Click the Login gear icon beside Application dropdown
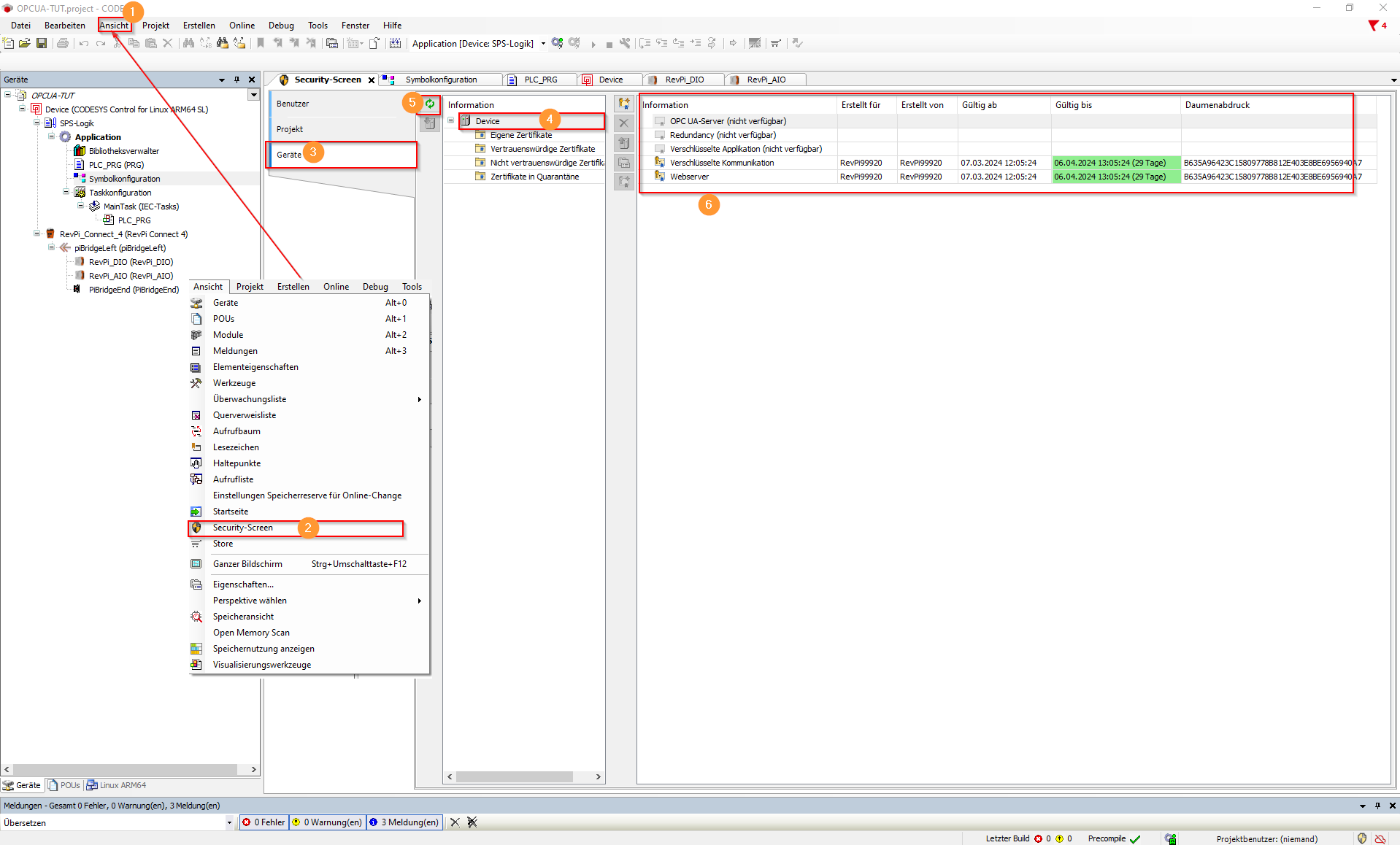 pyautogui.click(x=557, y=43)
